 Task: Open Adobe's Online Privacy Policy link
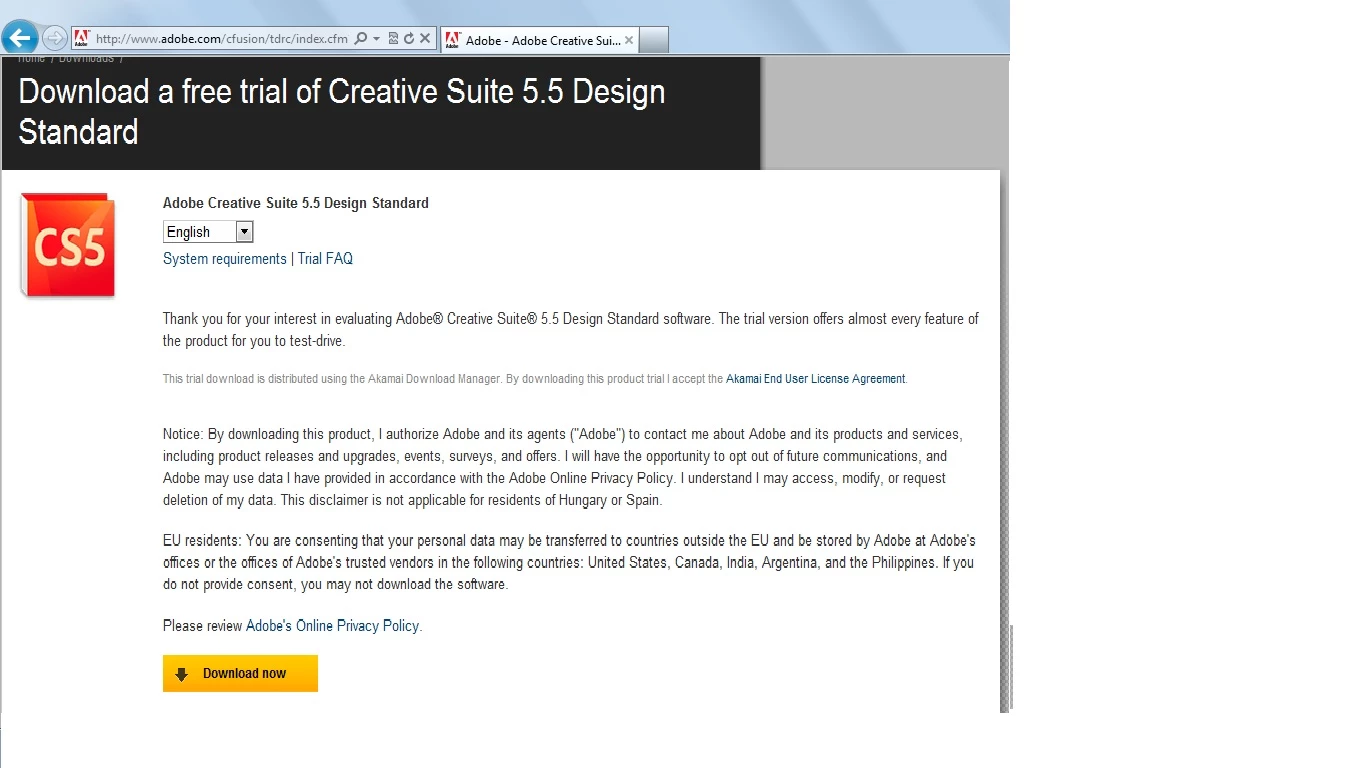(333, 626)
